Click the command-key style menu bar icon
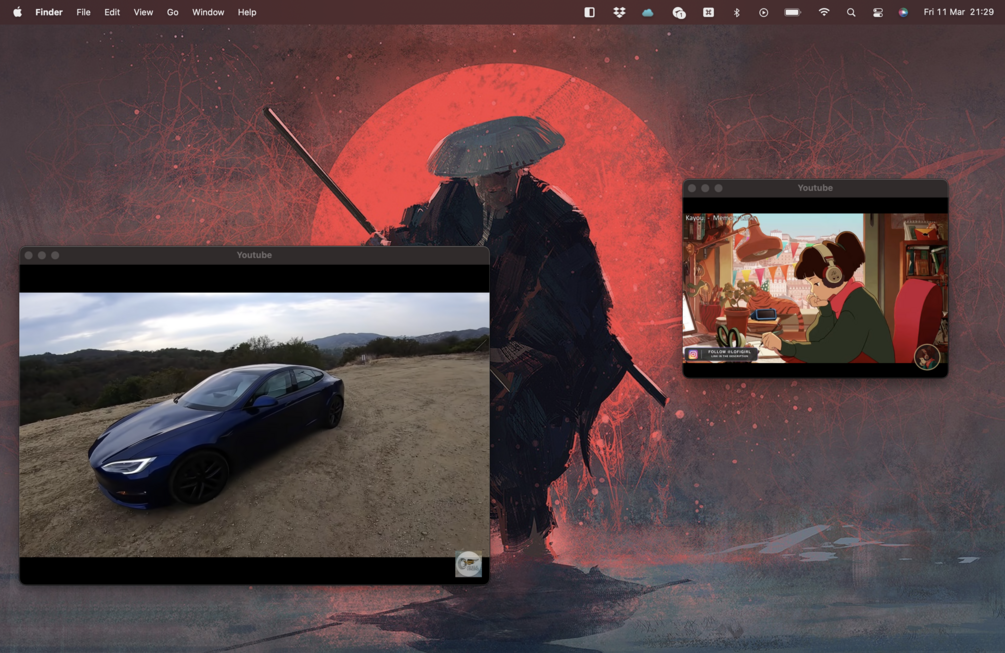The width and height of the screenshot is (1005, 653). (708, 12)
